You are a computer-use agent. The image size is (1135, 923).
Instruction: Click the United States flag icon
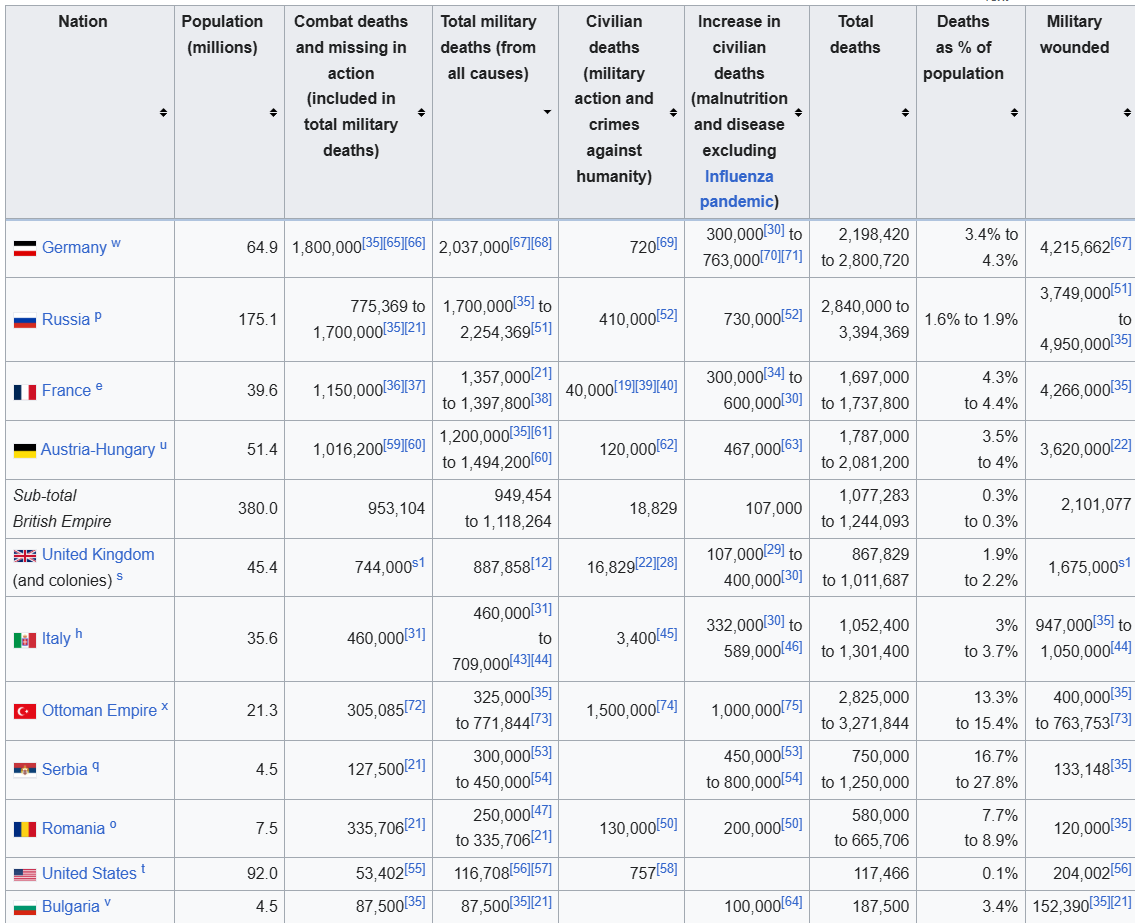point(25,874)
